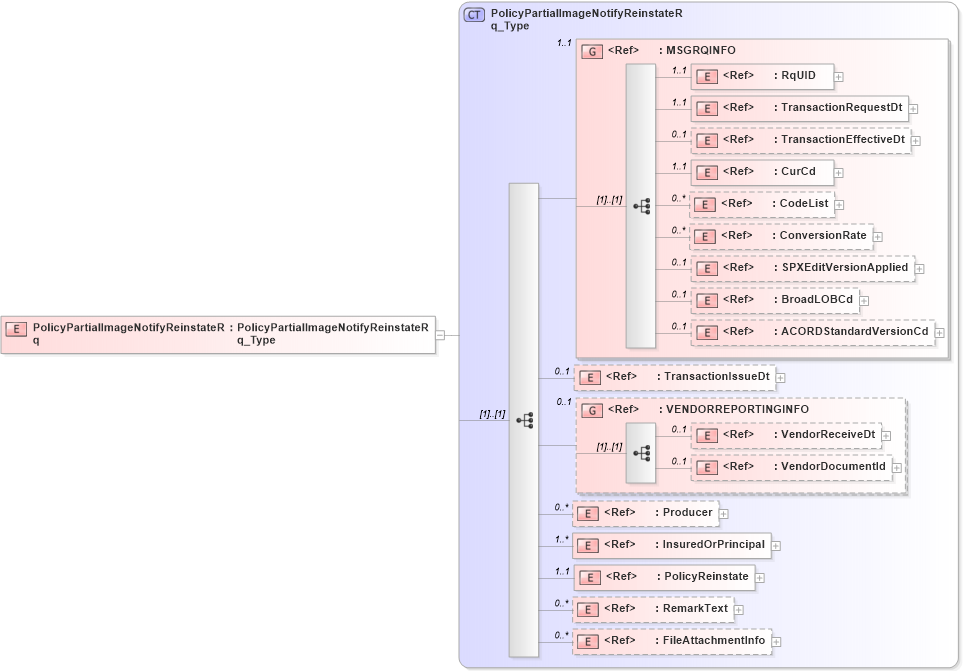Select the E icon of the Producer element
Screen dimensions: 963x671
tap(588, 513)
